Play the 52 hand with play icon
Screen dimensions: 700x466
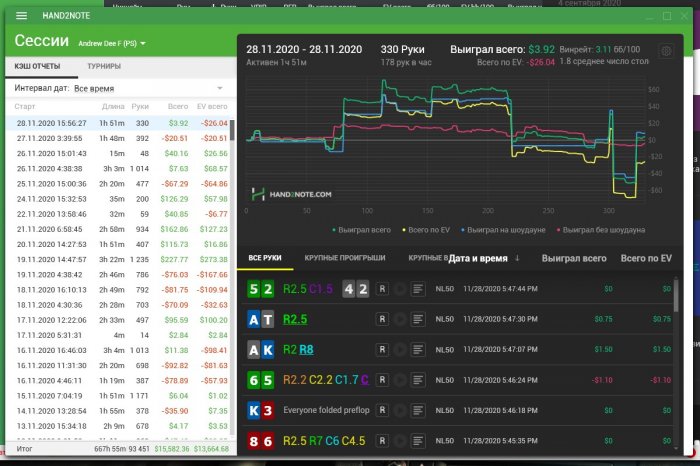400,289
